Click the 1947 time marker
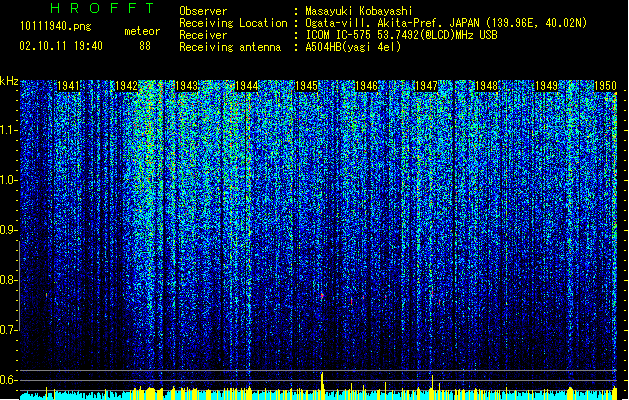 click(426, 86)
